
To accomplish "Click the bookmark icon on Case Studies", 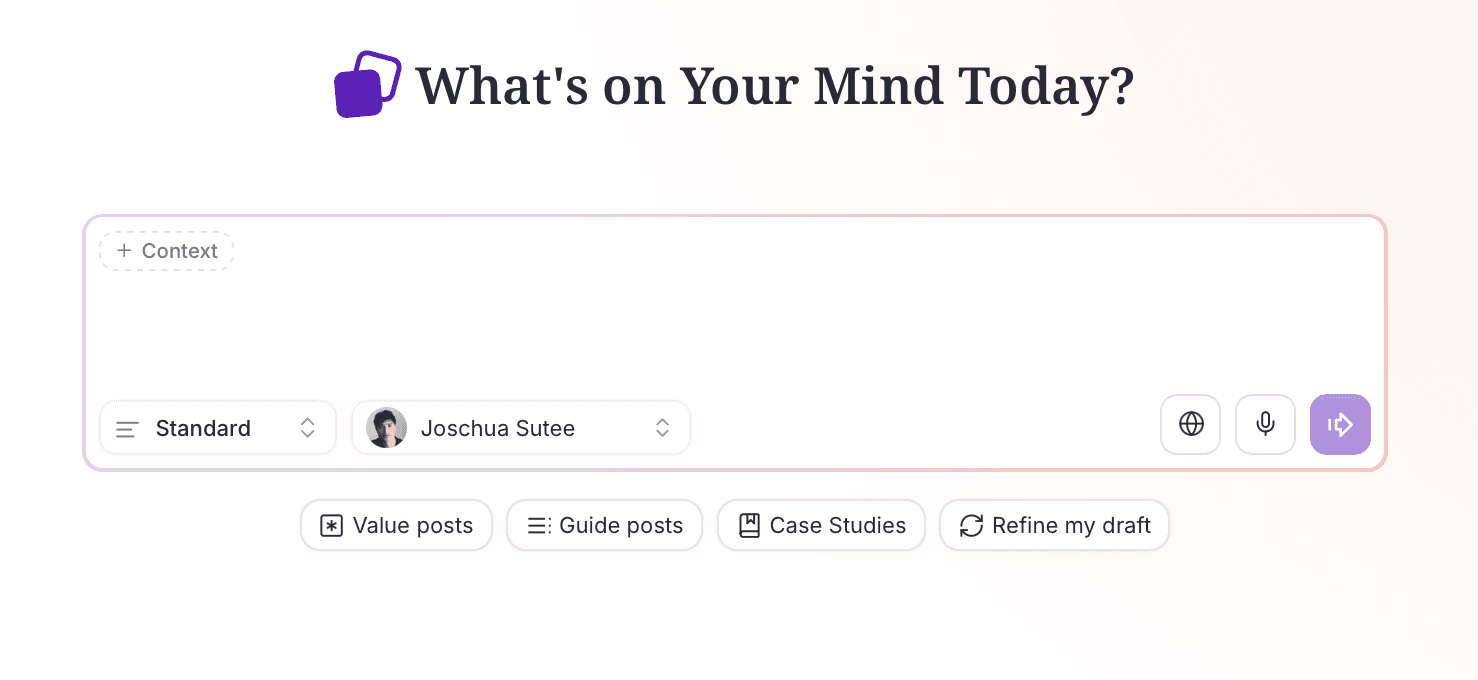I will pos(750,524).
